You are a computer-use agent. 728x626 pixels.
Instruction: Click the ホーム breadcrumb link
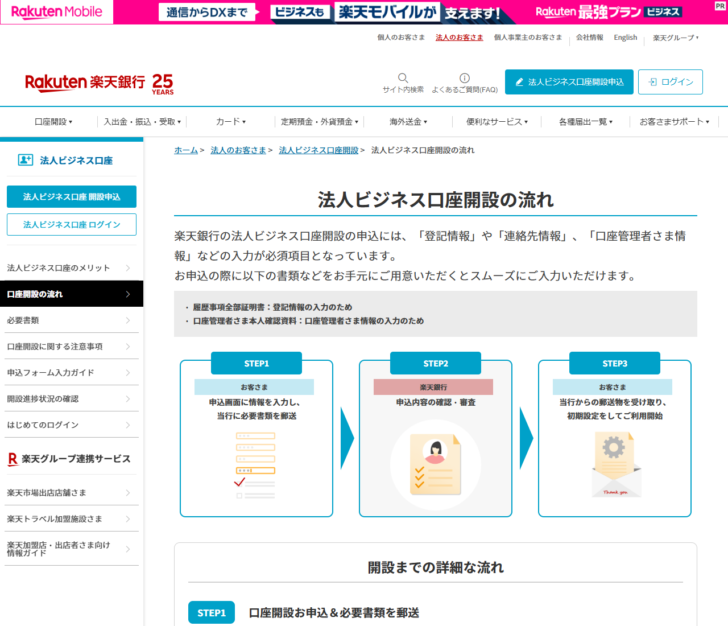[x=186, y=150]
